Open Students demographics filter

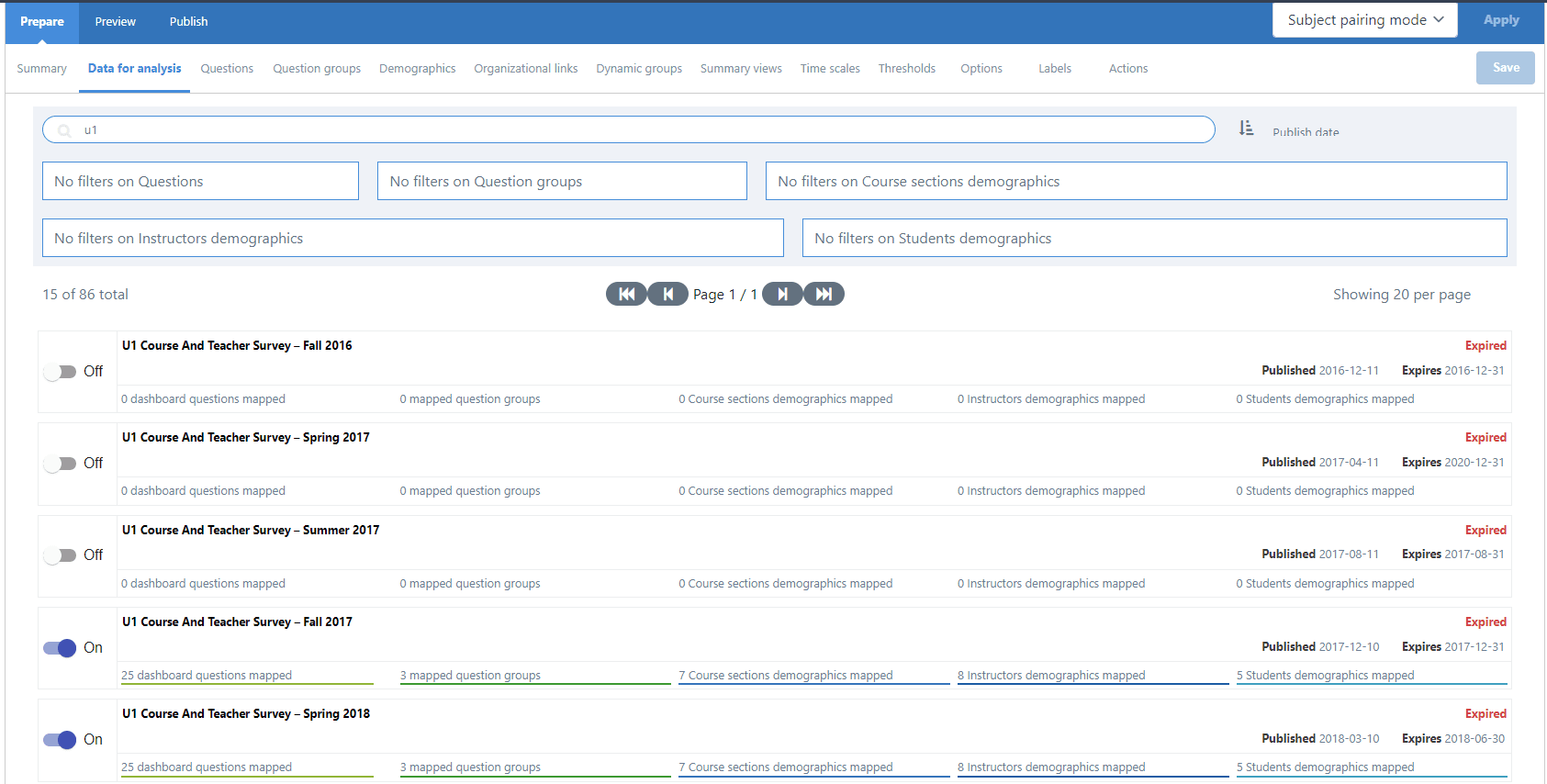coord(1154,238)
